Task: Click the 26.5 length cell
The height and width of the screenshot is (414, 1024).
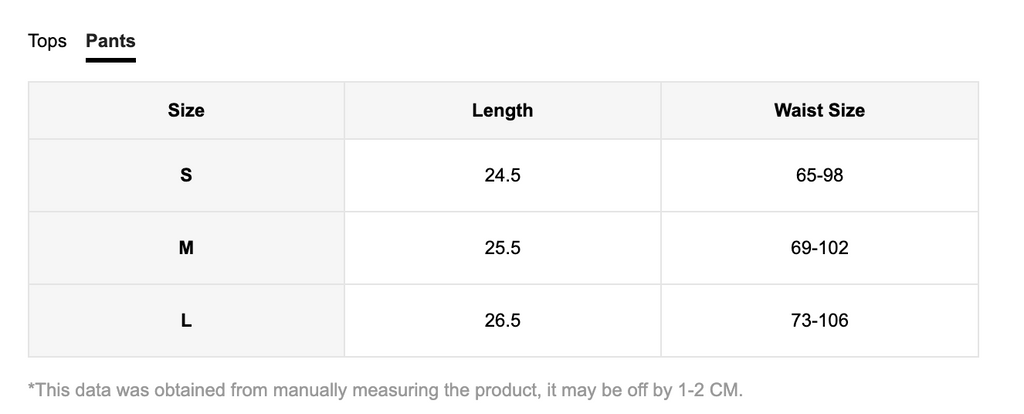Action: click(503, 321)
